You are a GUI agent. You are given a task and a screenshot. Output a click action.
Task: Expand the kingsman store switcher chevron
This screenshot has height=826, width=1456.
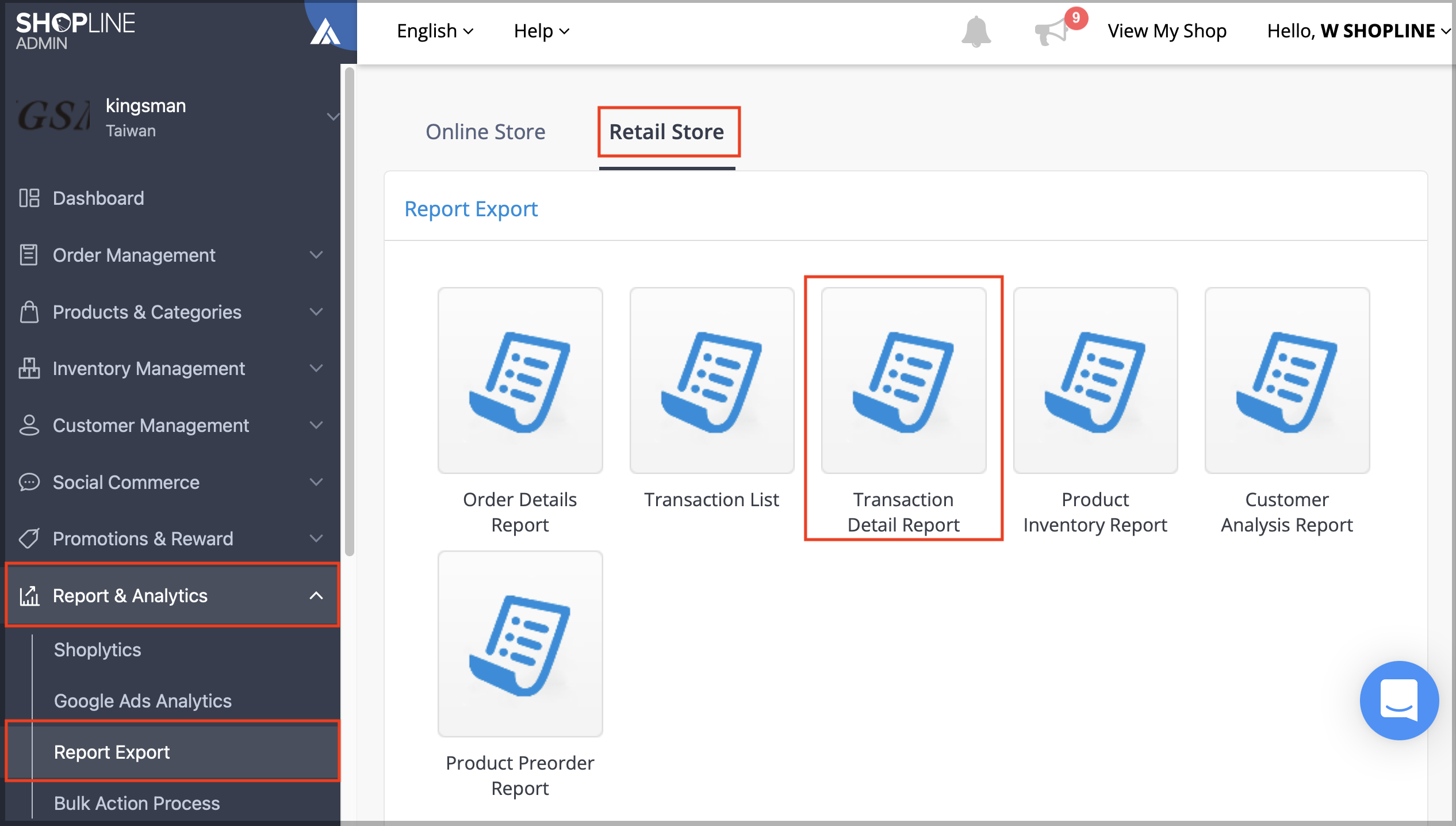pyautogui.click(x=332, y=117)
